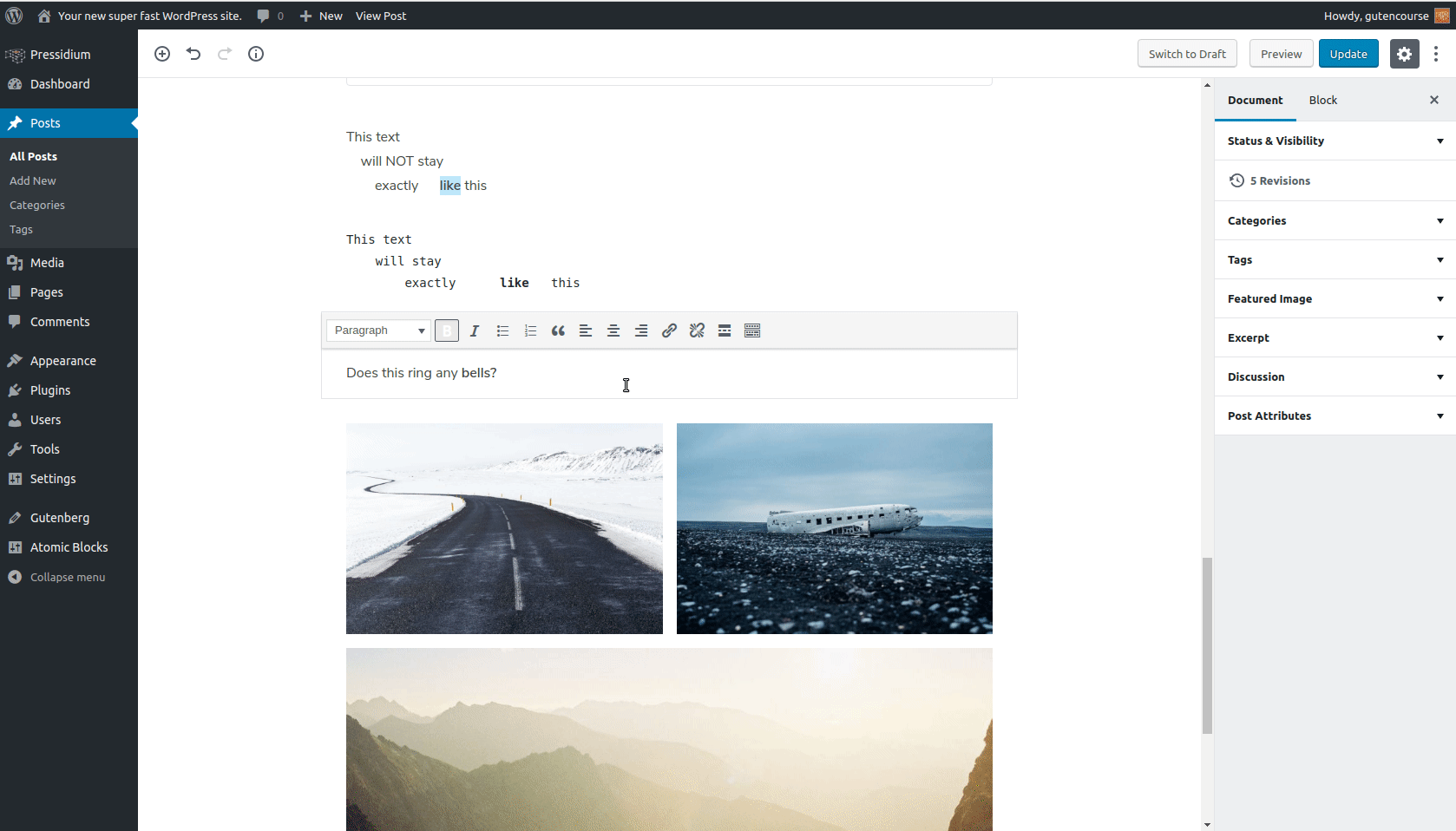This screenshot has height=831, width=1456.
Task: Open the Comments menu
Action: click(x=69, y=322)
